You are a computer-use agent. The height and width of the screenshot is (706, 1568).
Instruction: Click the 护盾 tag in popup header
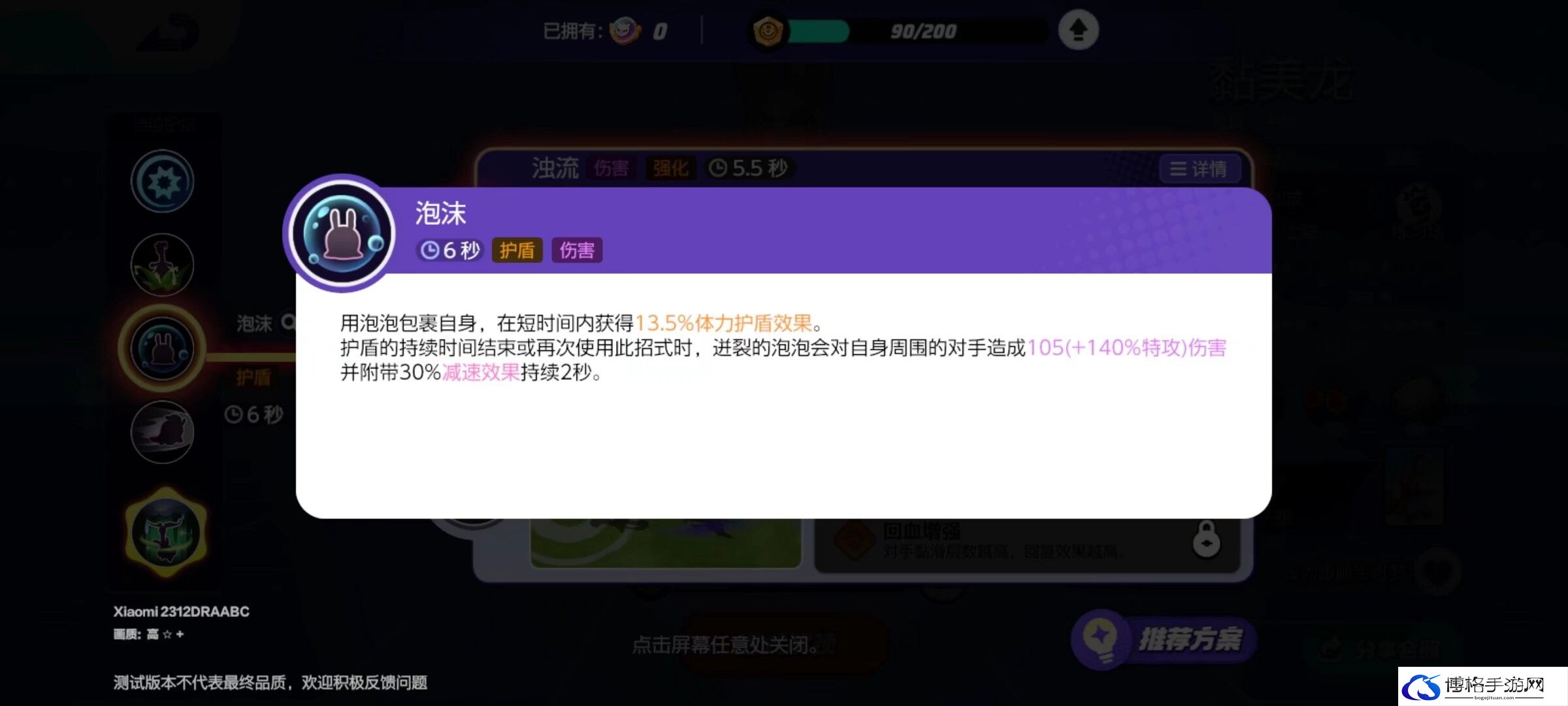coord(517,250)
